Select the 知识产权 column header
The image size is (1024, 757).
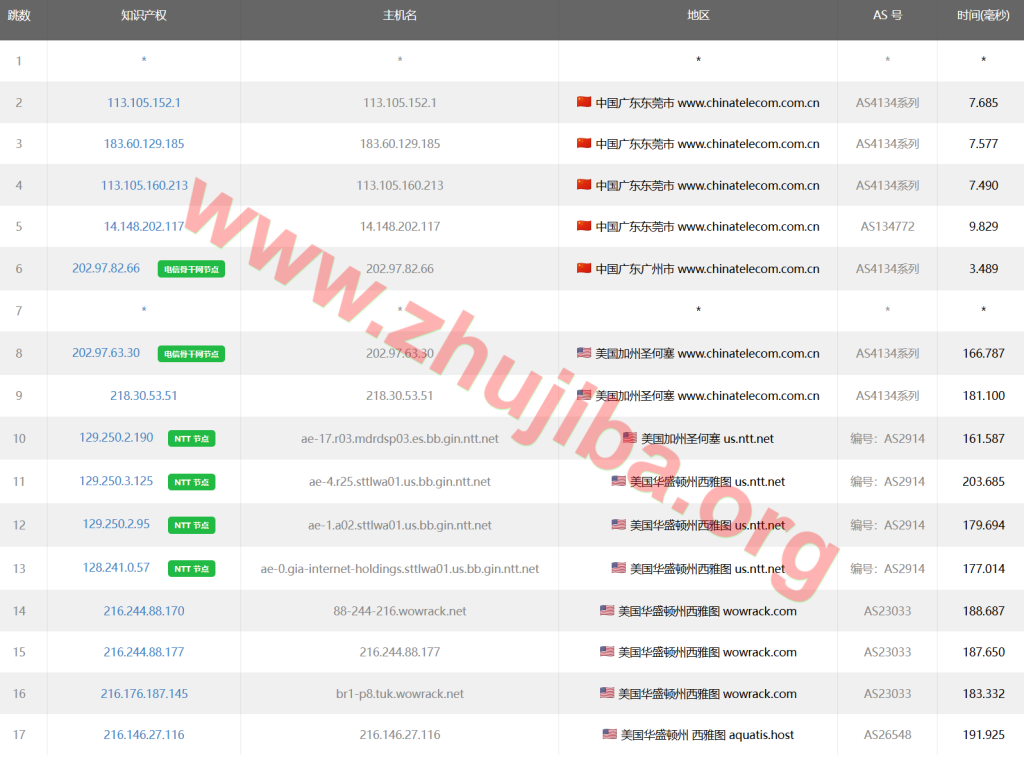[143, 17]
